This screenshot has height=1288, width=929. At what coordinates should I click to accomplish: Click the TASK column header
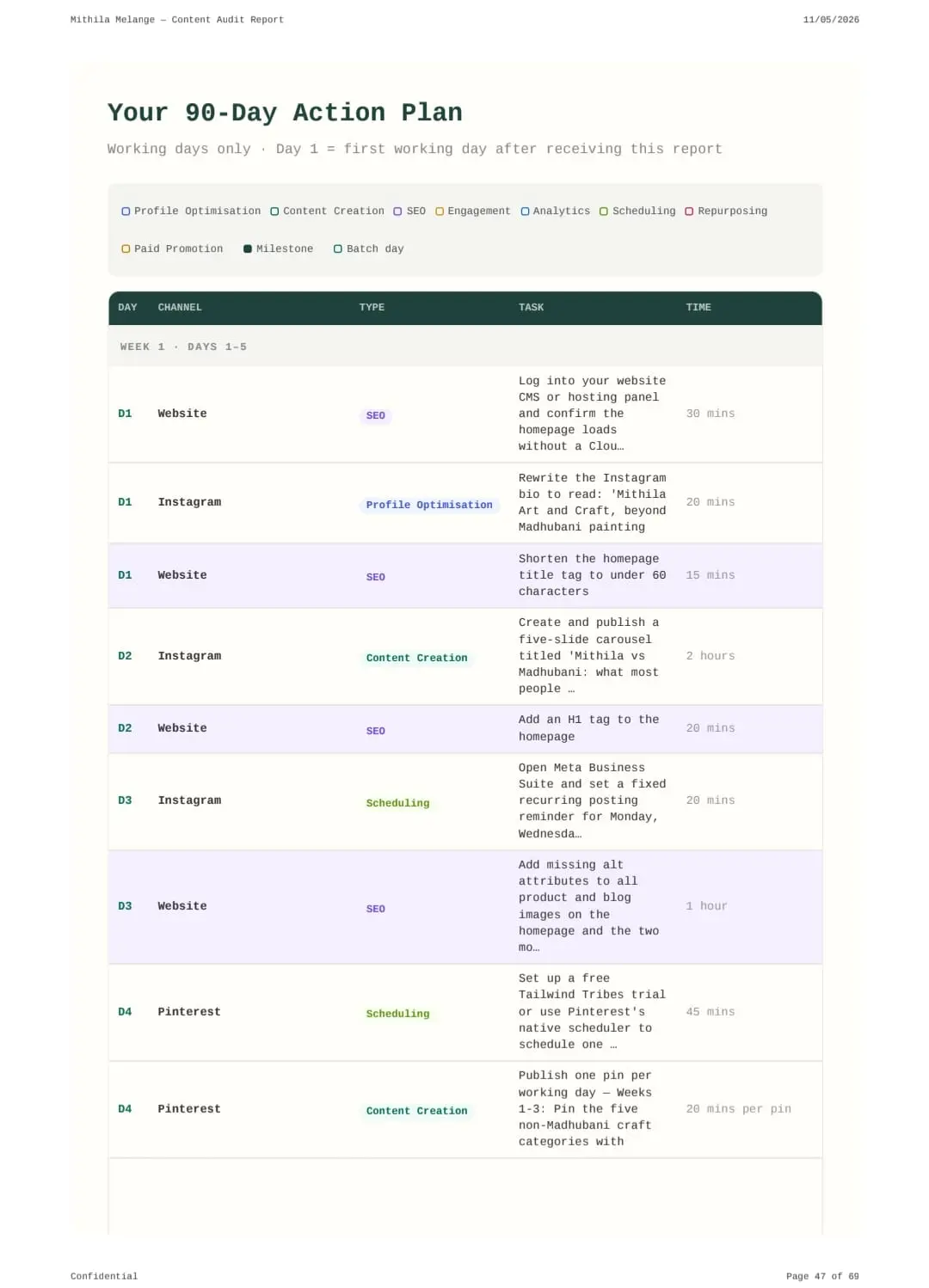(531, 308)
